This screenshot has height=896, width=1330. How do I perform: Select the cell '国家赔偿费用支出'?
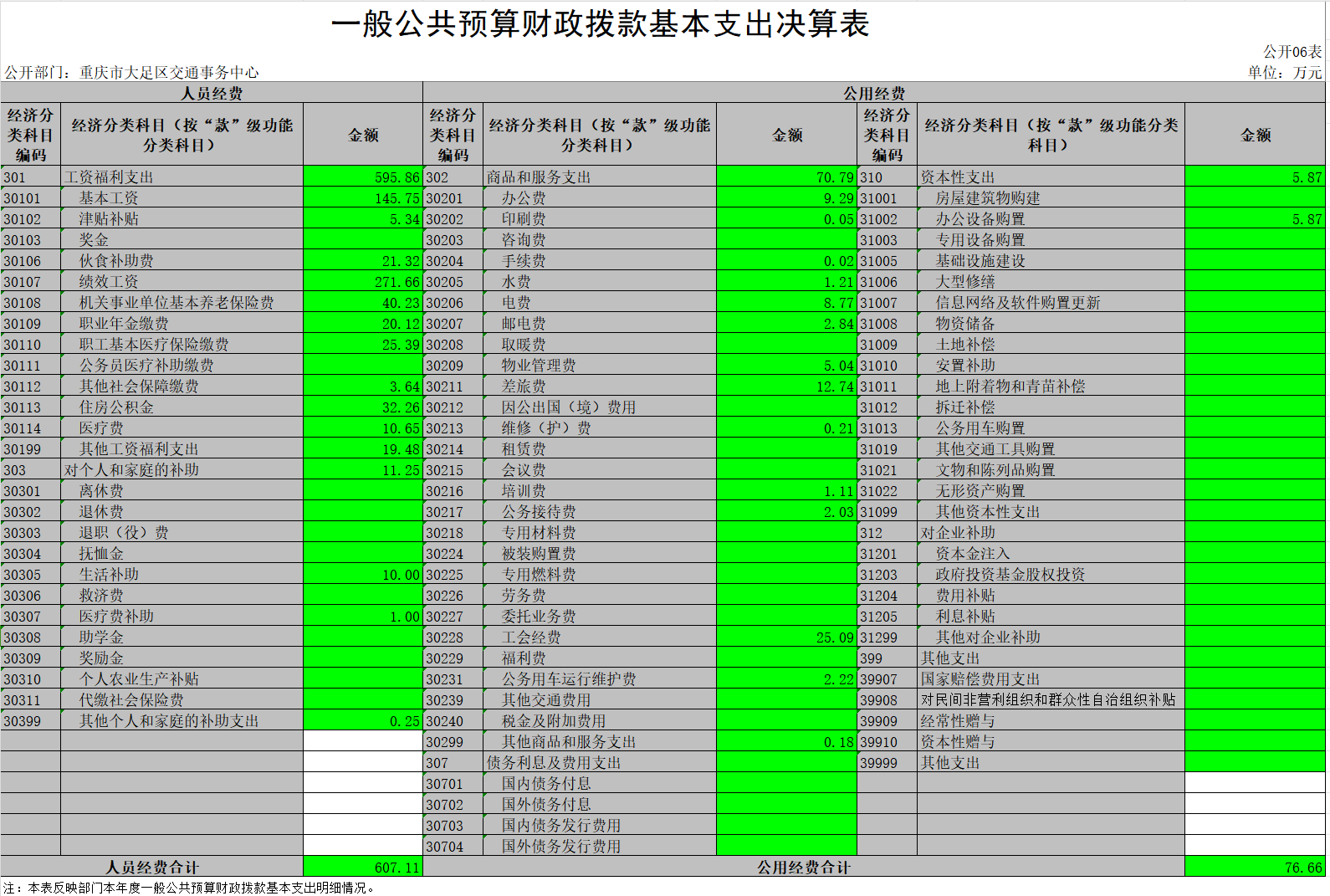1051,678
